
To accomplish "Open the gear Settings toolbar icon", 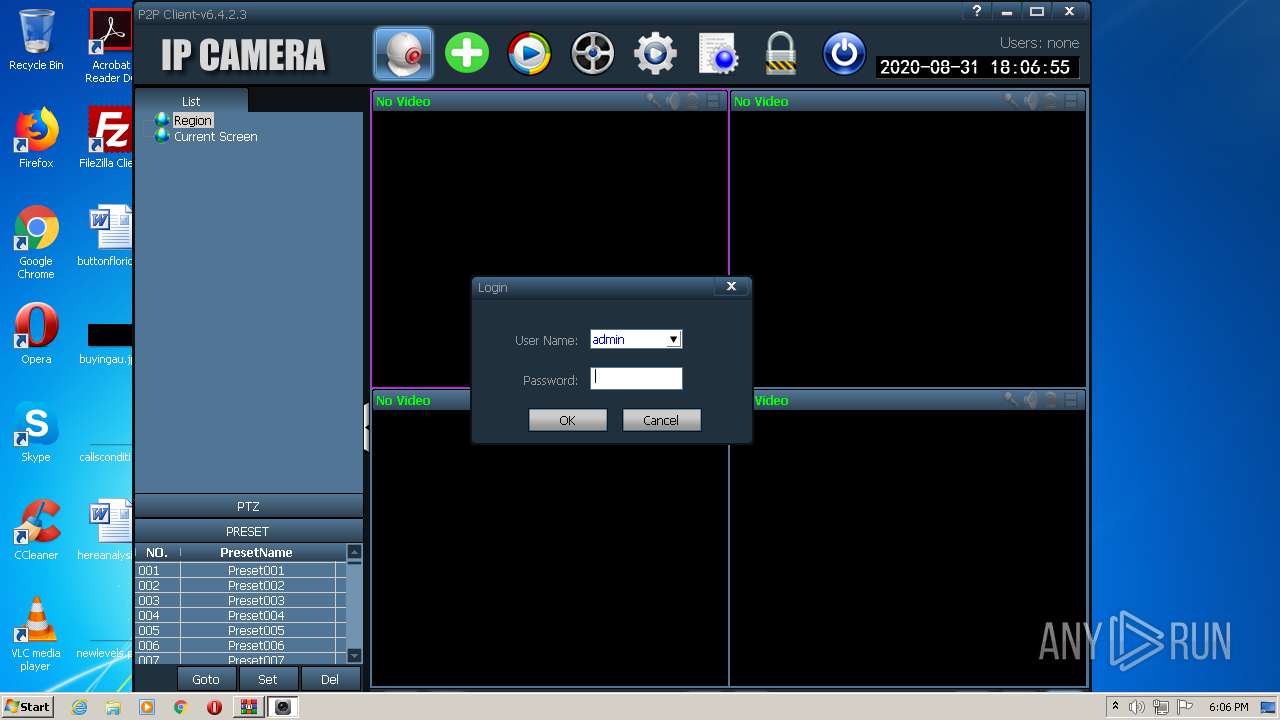I will point(655,53).
